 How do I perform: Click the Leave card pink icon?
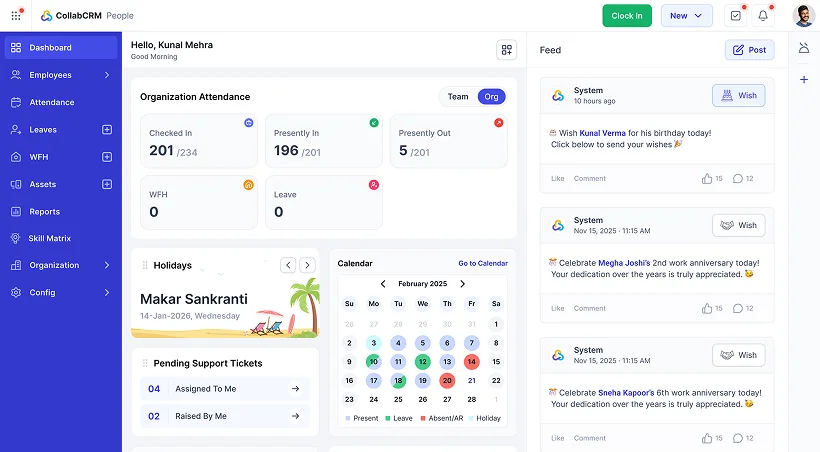373,185
